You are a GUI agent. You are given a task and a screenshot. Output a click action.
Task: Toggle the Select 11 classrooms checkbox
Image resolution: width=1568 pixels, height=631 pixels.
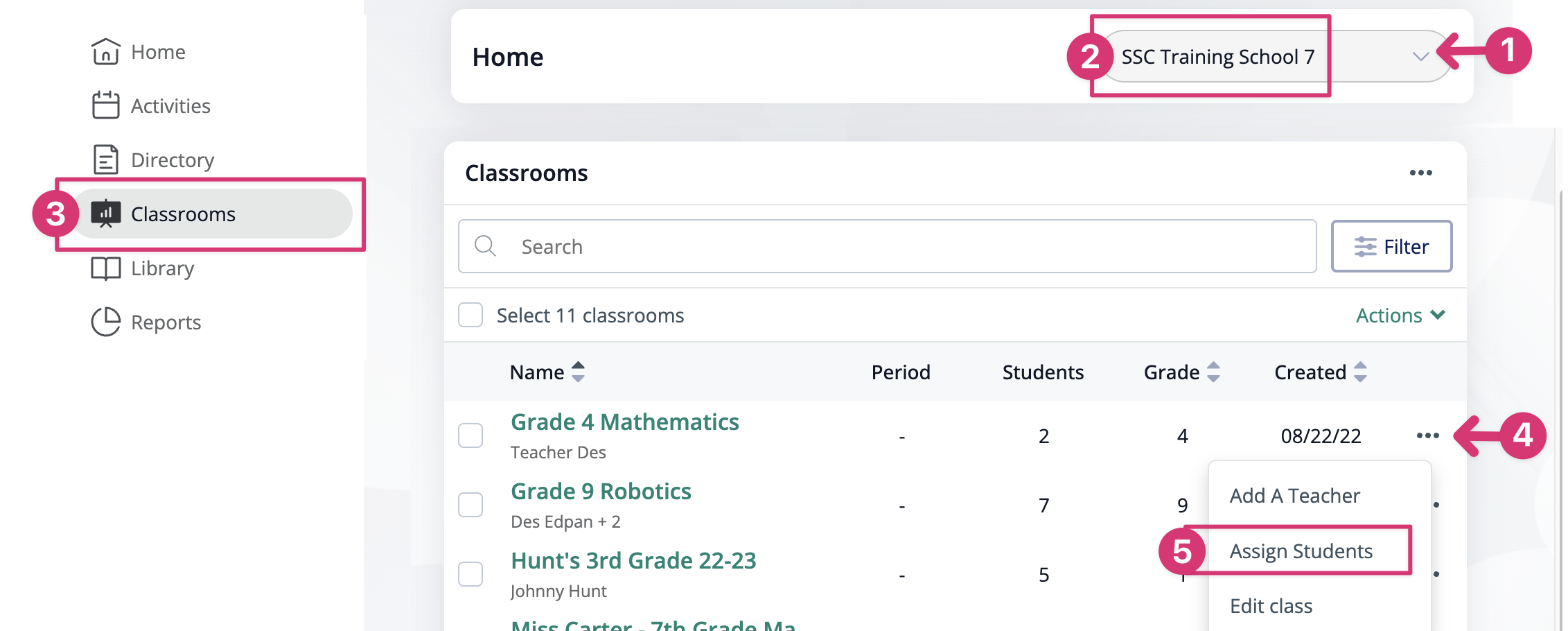tap(470, 315)
